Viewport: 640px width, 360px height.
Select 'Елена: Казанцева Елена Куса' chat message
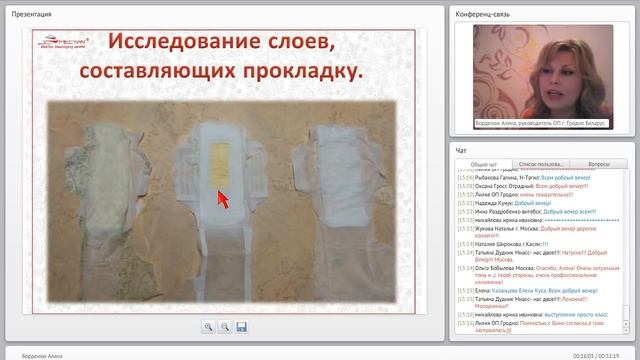point(528,291)
